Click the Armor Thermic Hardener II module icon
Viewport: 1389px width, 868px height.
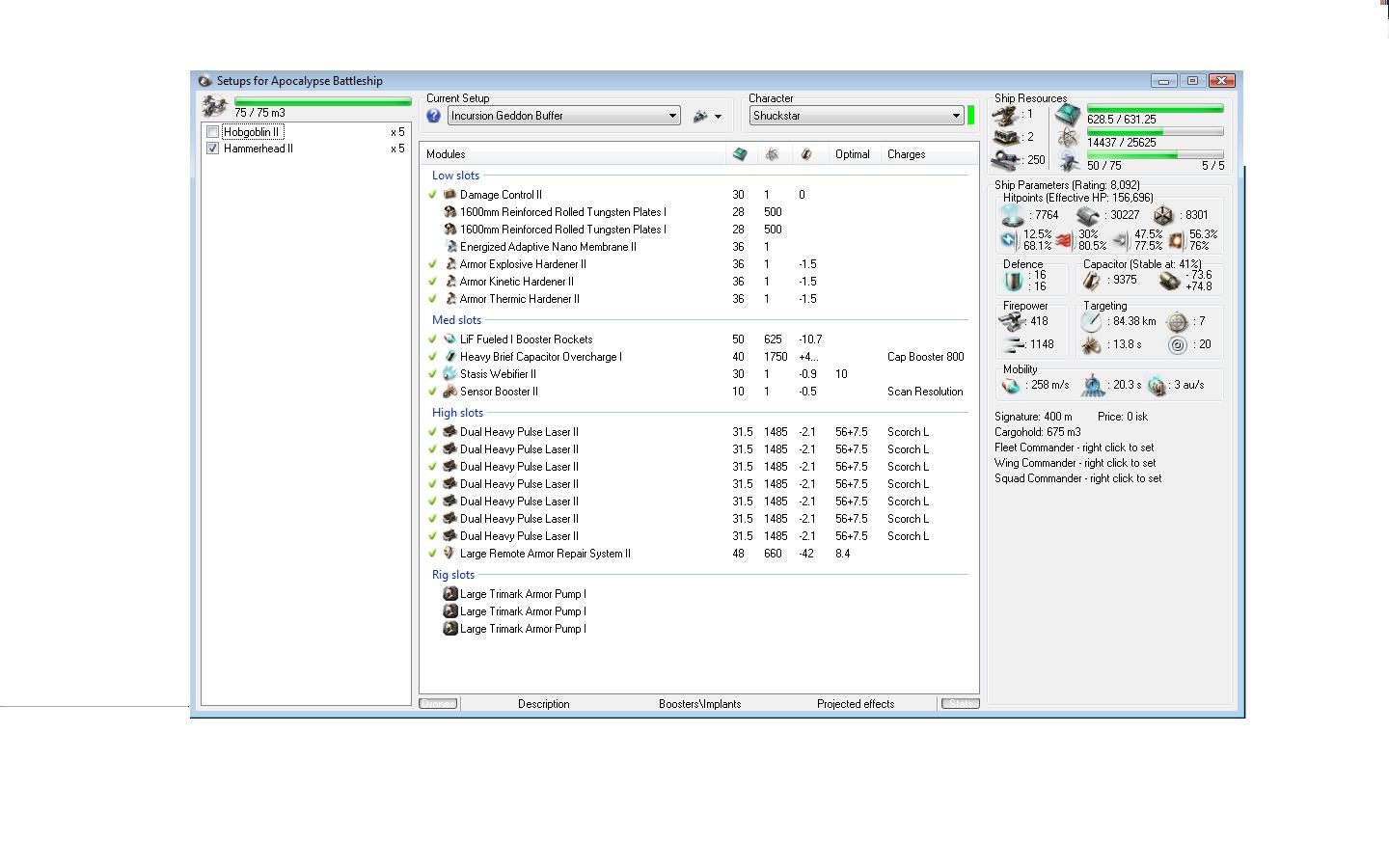pos(449,299)
